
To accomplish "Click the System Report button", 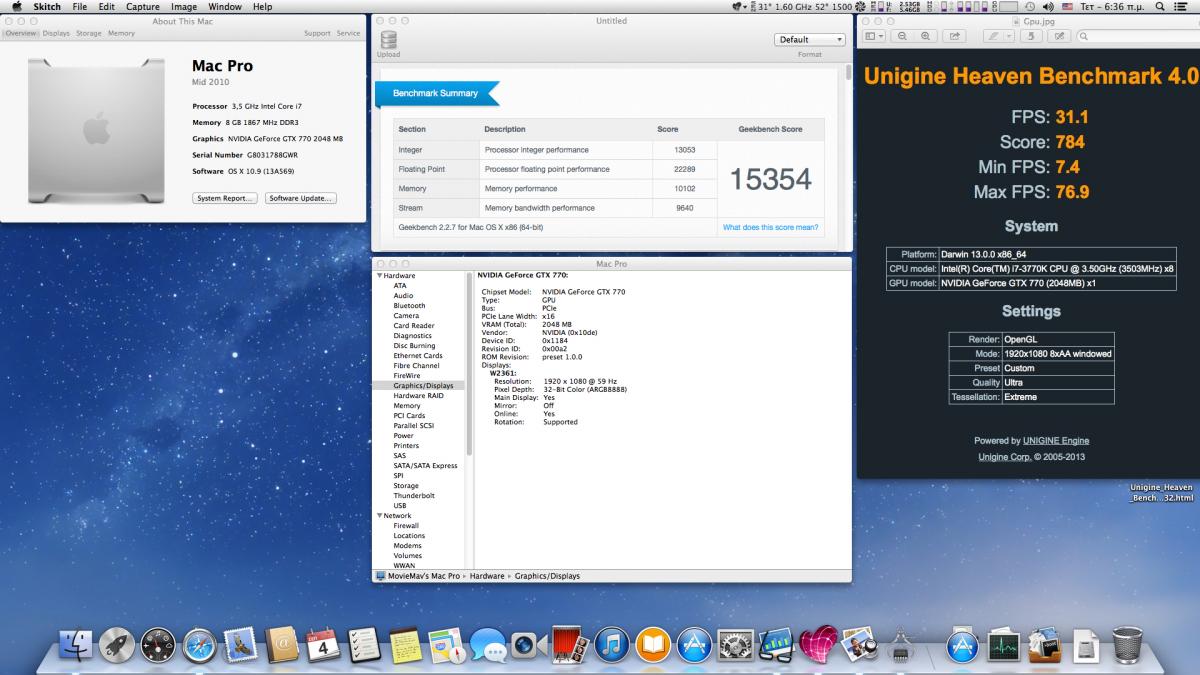I will coord(225,198).
